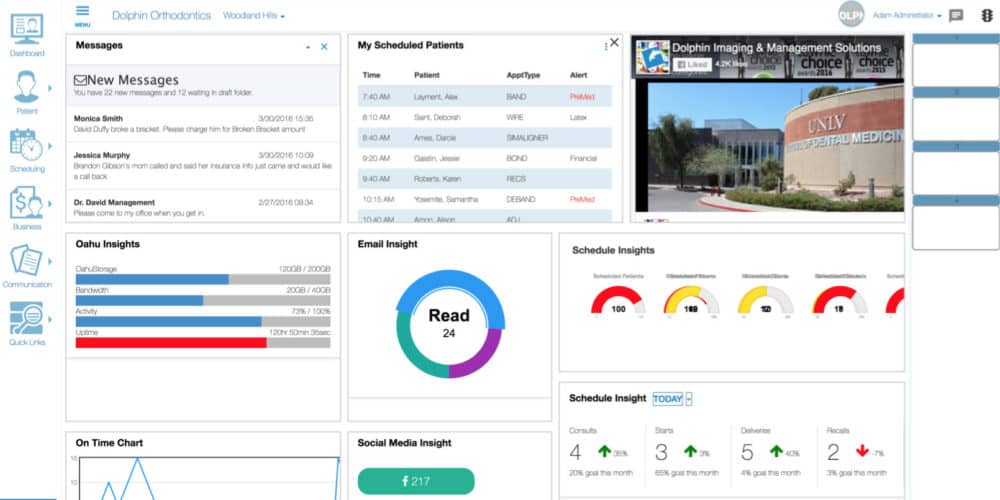Screen dimensions: 1000x500
Task: Click the Facebook 217 social button
Action: click(x=416, y=482)
